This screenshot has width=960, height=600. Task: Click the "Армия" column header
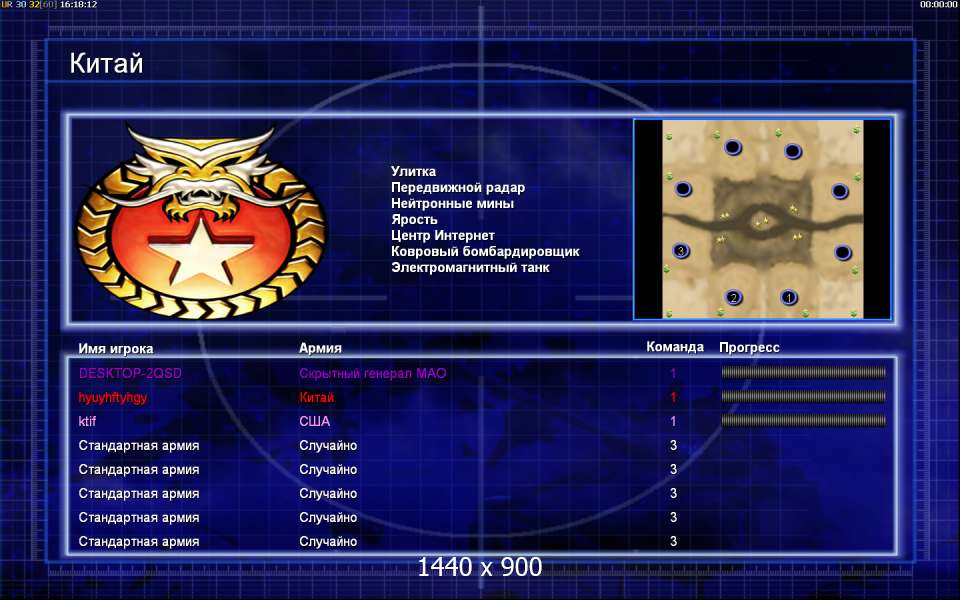[320, 348]
